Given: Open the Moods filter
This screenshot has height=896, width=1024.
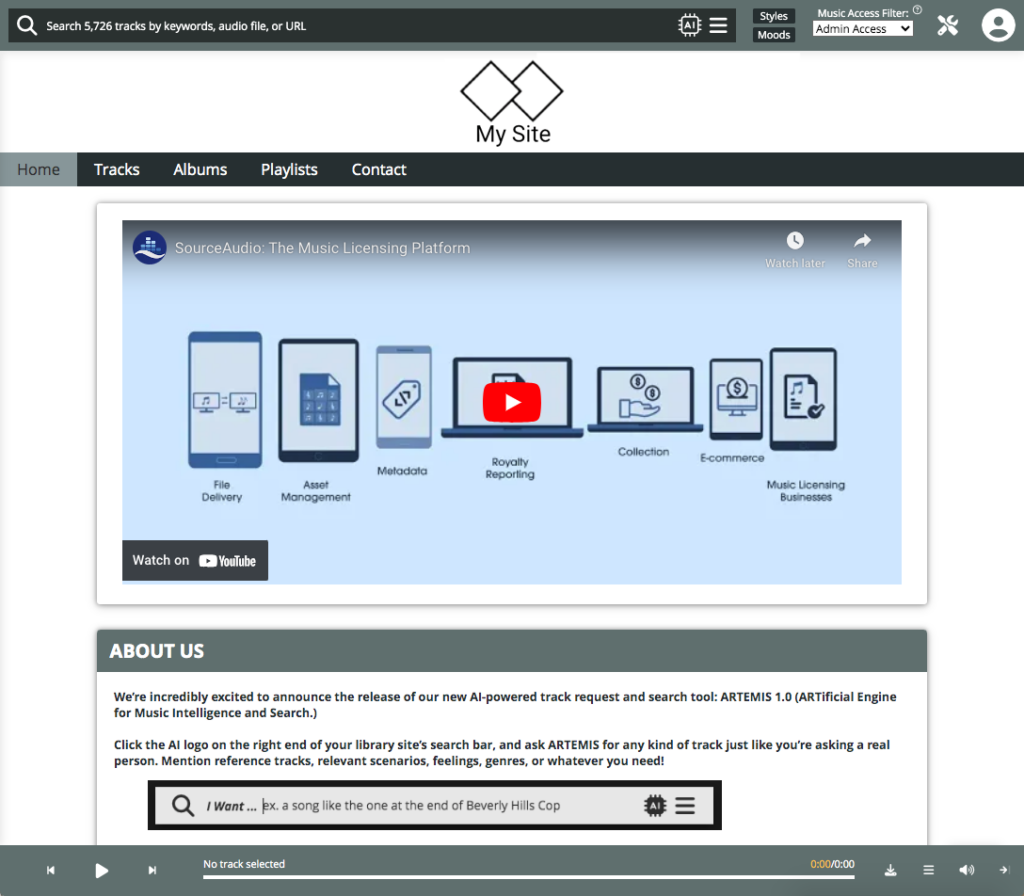Looking at the screenshot, I should [774, 35].
